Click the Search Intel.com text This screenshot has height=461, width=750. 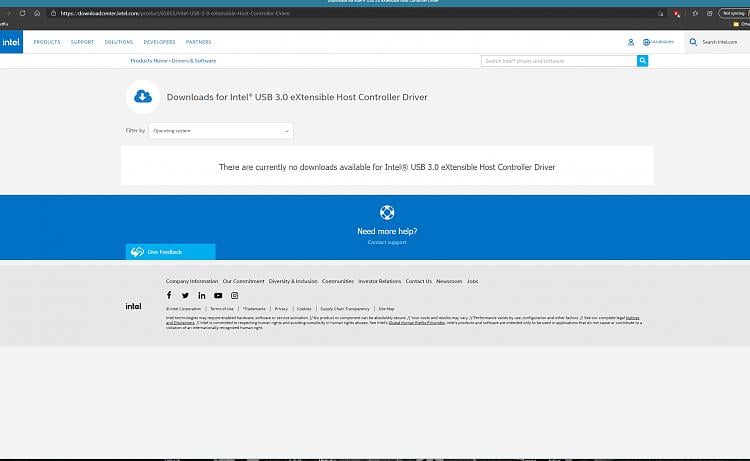[719, 42]
